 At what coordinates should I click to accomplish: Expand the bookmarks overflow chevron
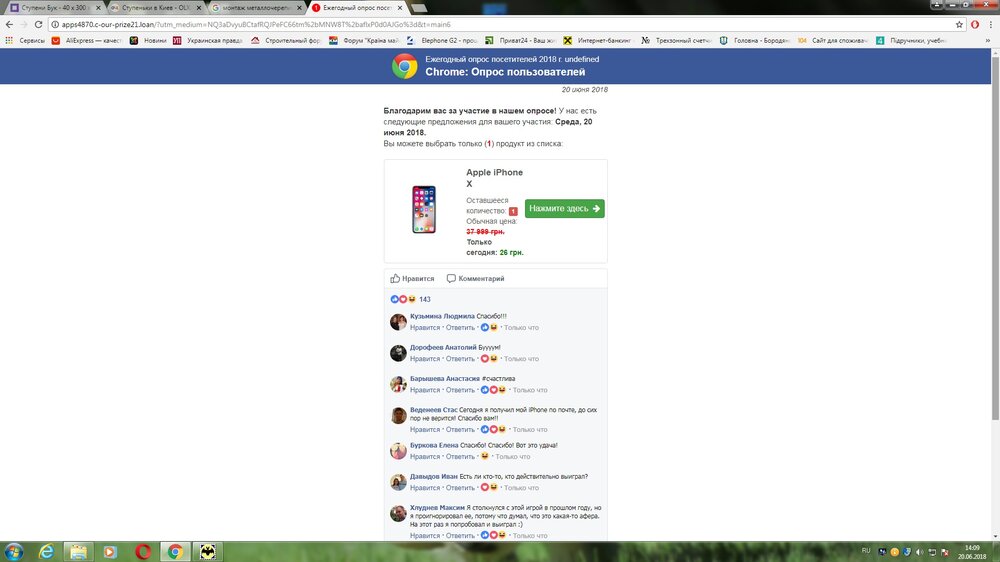coord(988,40)
